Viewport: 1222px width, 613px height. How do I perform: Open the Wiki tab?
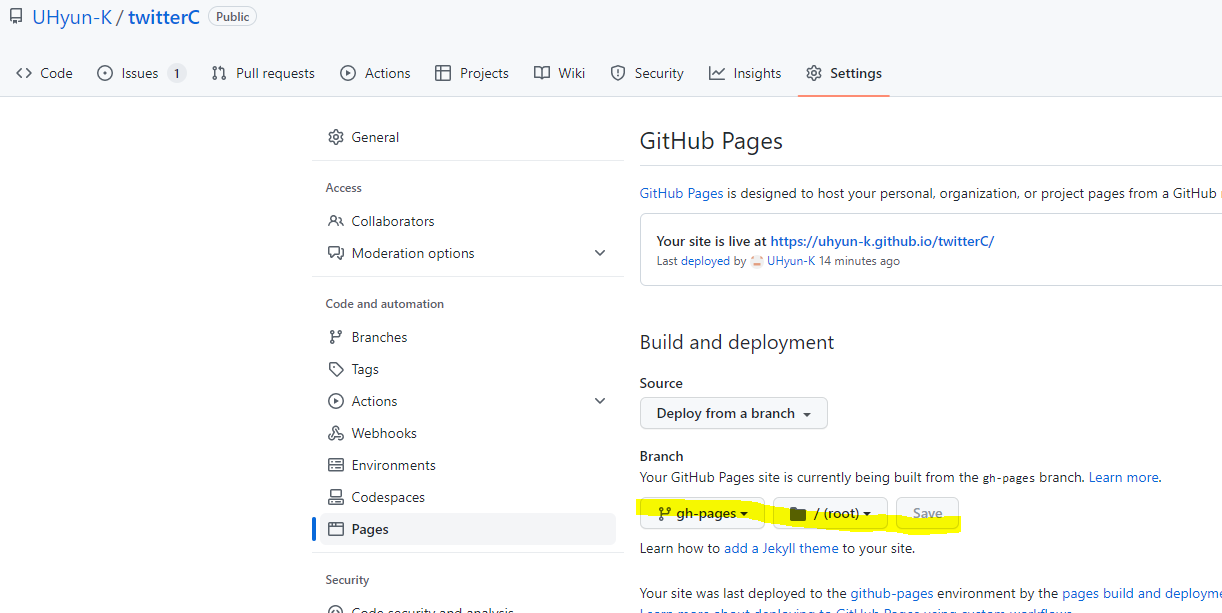(560, 73)
